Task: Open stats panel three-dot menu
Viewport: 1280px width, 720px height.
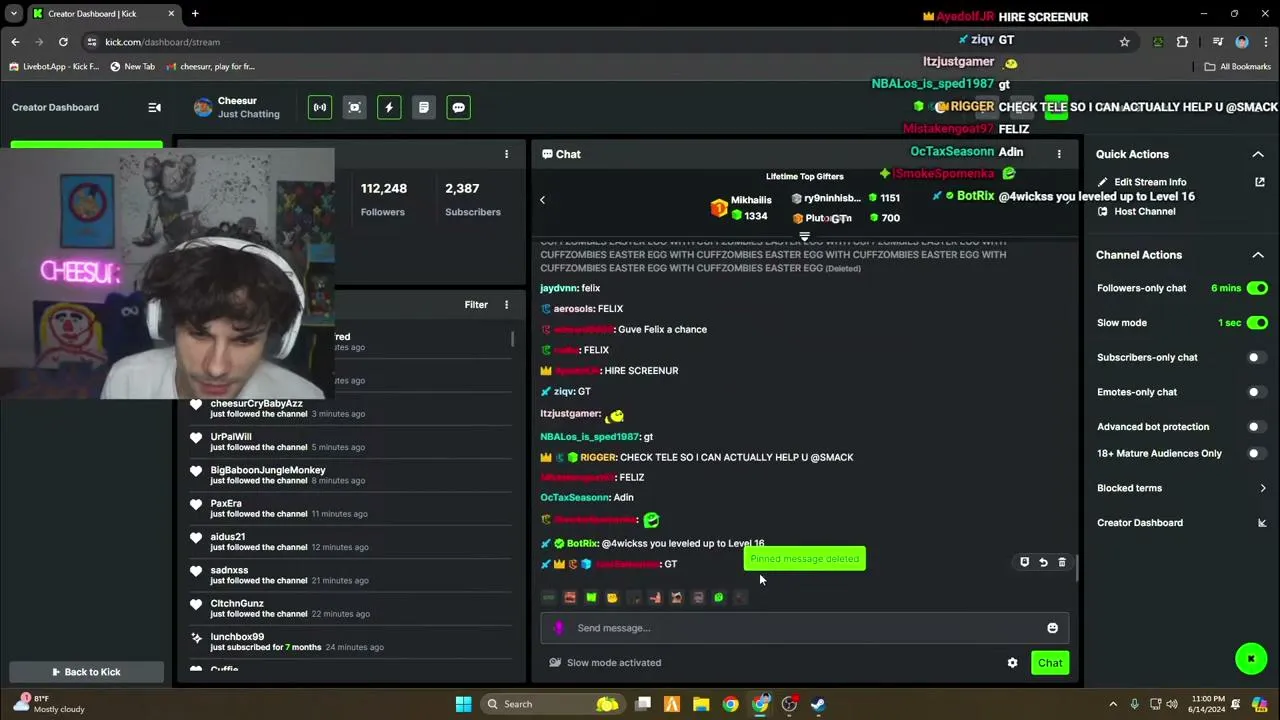Action: [506, 154]
